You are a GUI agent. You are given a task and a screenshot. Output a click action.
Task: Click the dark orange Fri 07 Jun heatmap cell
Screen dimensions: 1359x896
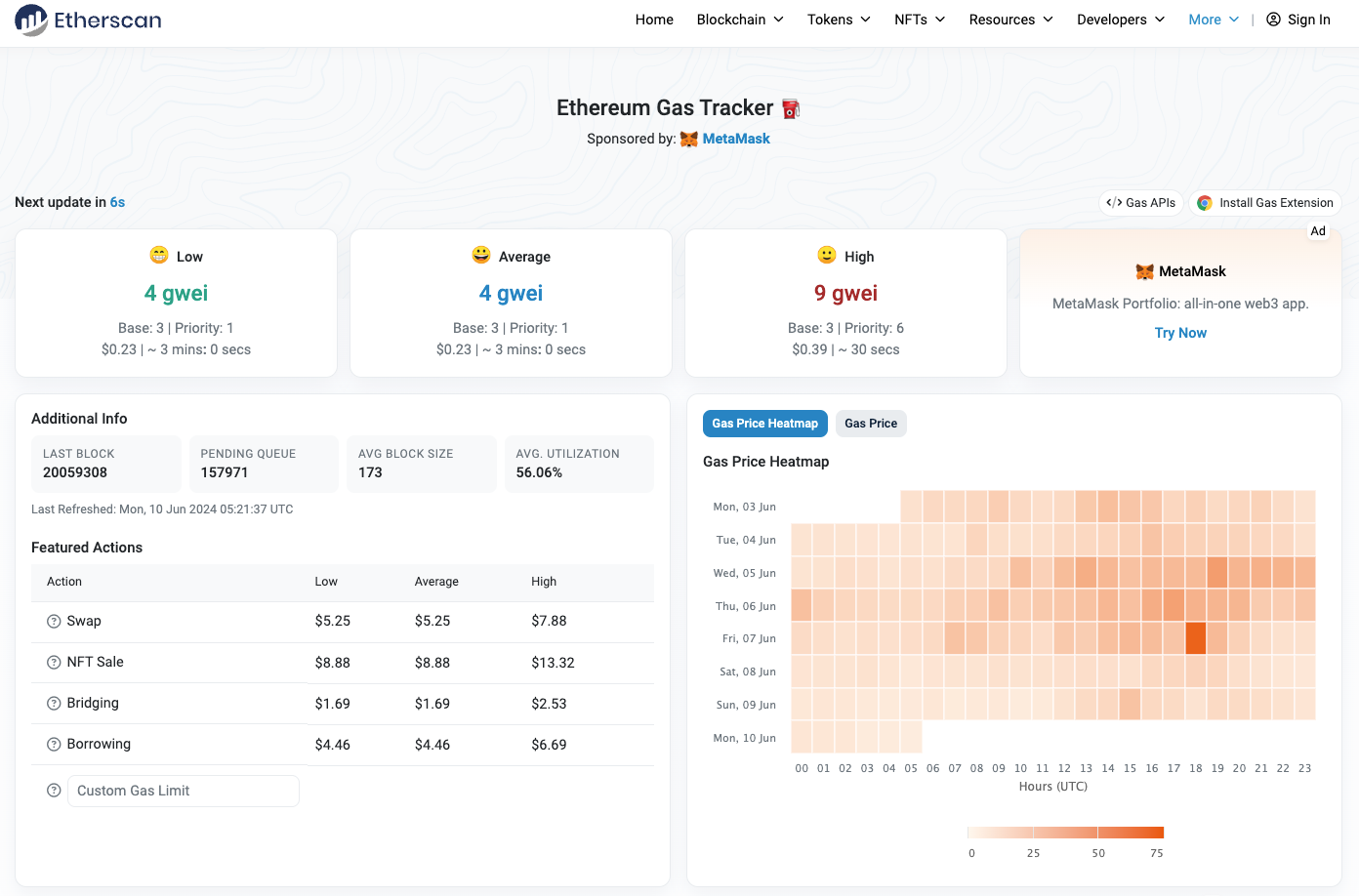click(1196, 638)
